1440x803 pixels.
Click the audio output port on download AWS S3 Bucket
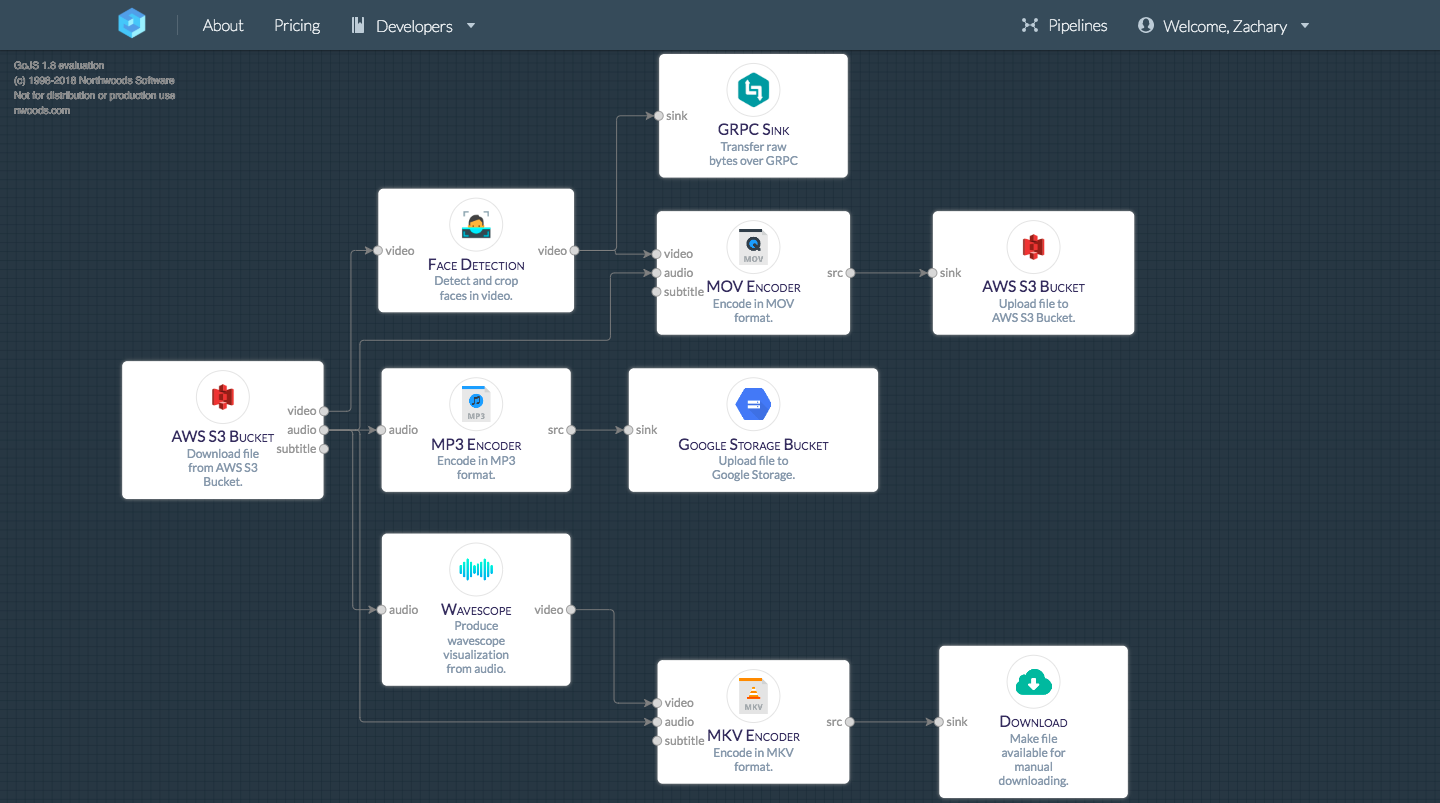click(323, 430)
